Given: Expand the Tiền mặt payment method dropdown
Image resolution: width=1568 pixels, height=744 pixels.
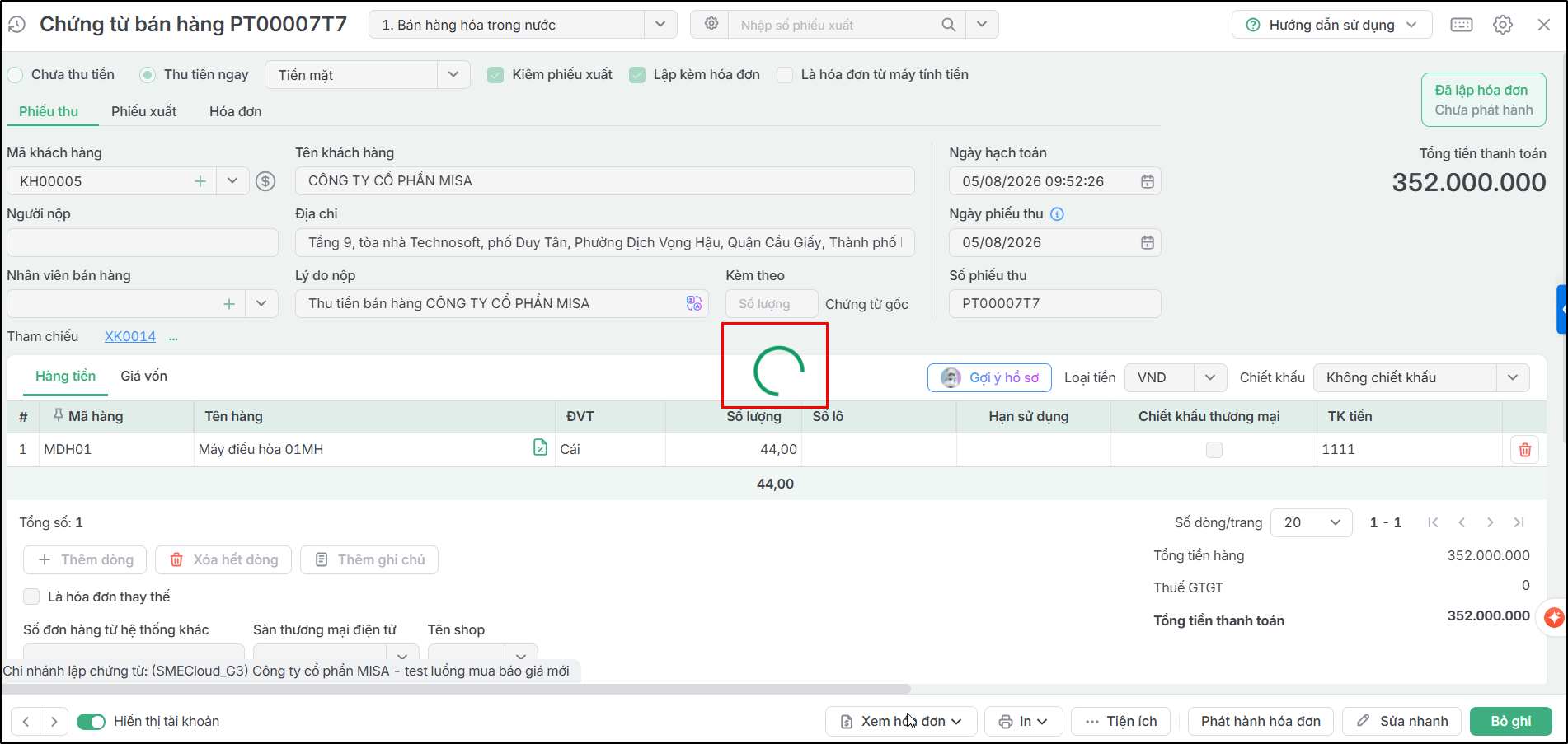Looking at the screenshot, I should (x=453, y=74).
